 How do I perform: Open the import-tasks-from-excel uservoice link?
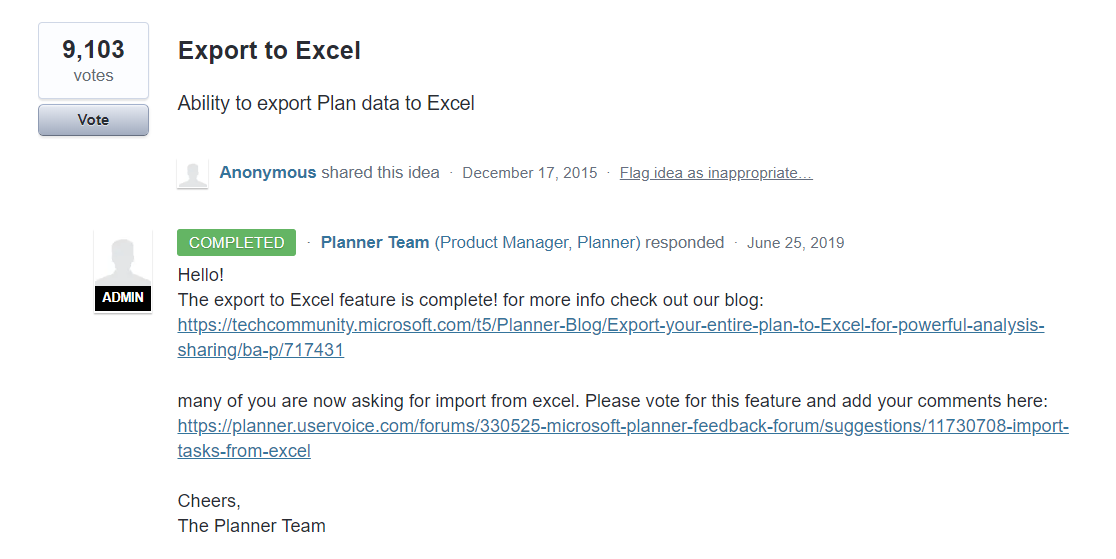pos(622,427)
